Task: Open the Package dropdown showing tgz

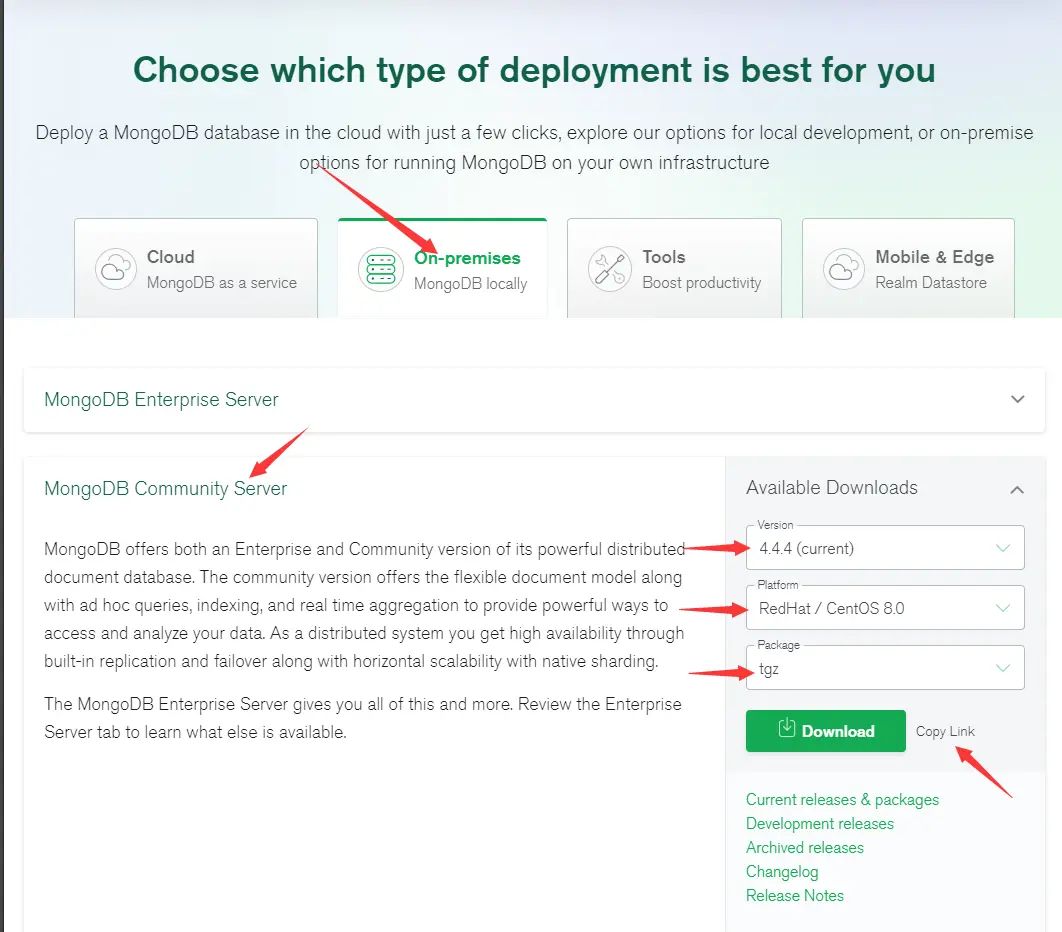Action: (x=885, y=668)
